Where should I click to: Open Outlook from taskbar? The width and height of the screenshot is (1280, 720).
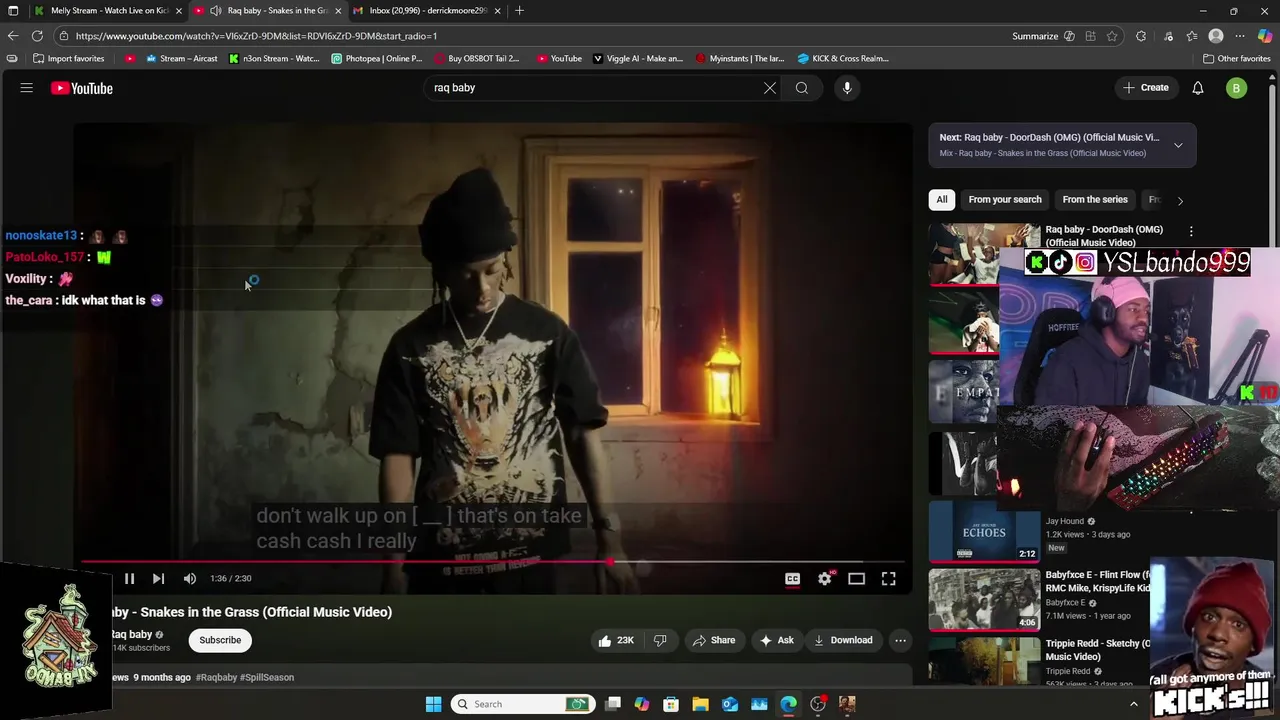(x=730, y=704)
